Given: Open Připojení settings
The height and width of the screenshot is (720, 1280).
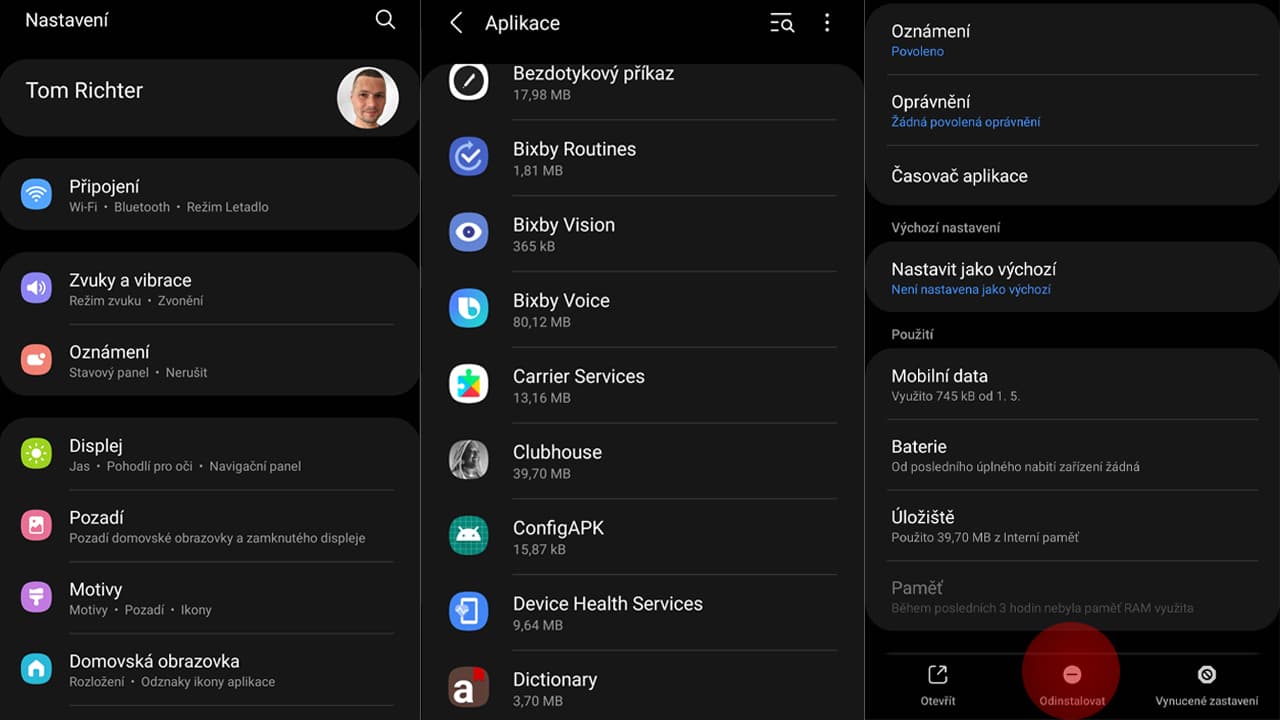Looking at the screenshot, I should tap(210, 195).
